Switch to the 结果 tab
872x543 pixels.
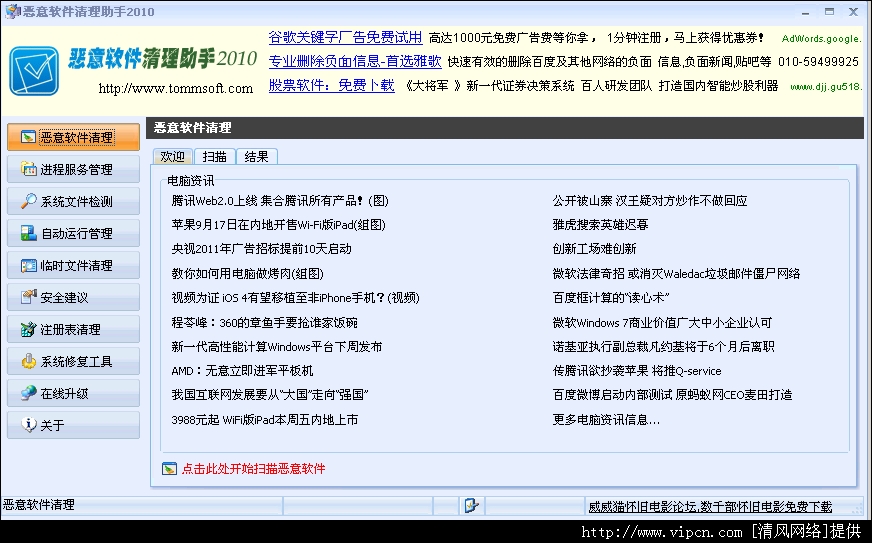[256, 157]
